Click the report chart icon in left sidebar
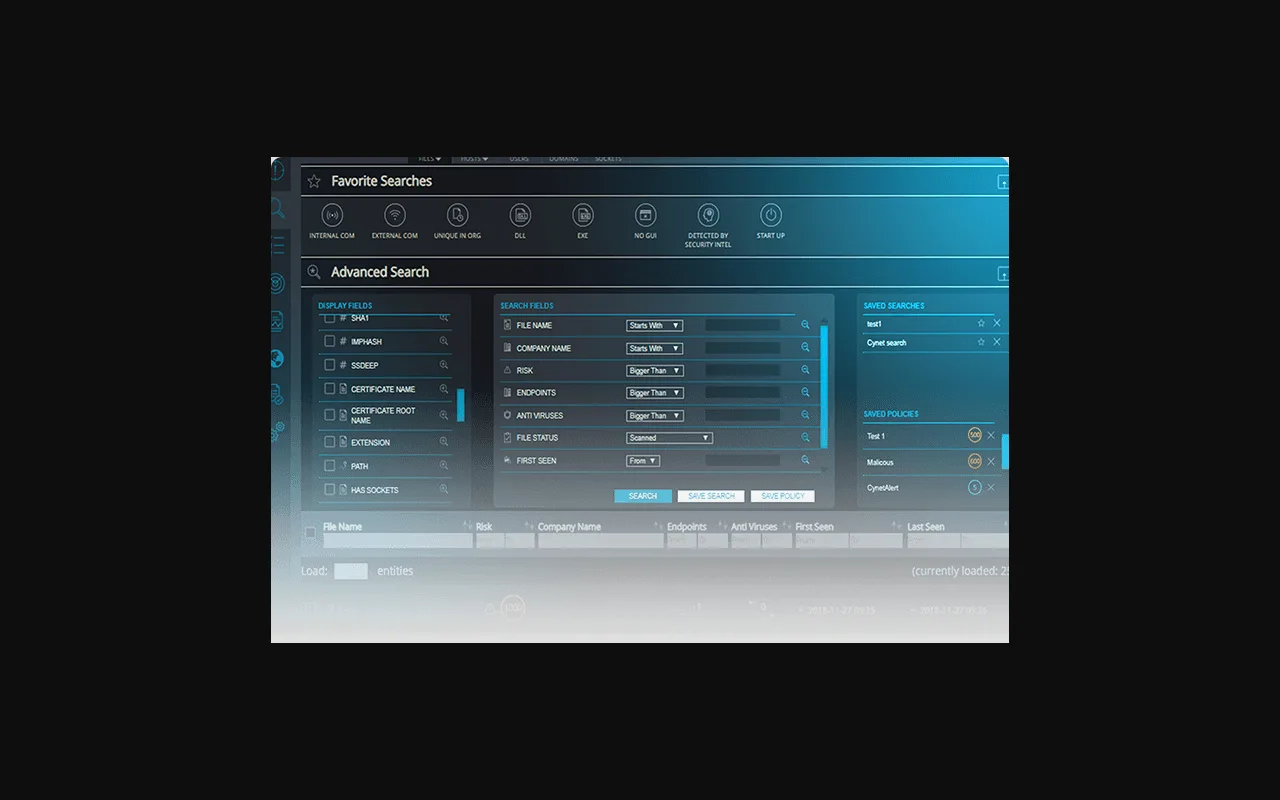The image size is (1280, 800). (277, 321)
